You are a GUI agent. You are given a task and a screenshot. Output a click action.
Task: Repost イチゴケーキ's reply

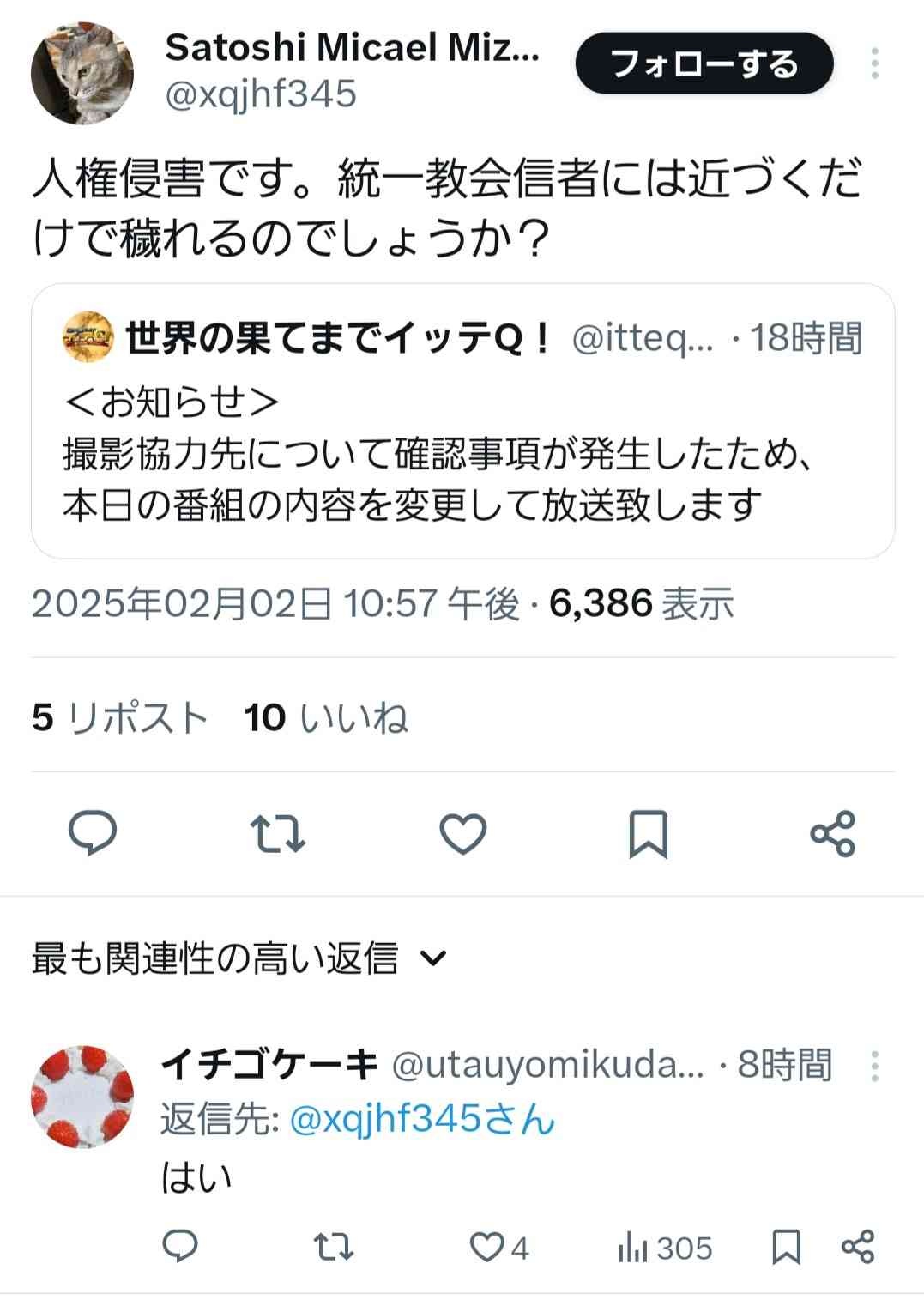click(x=334, y=1246)
